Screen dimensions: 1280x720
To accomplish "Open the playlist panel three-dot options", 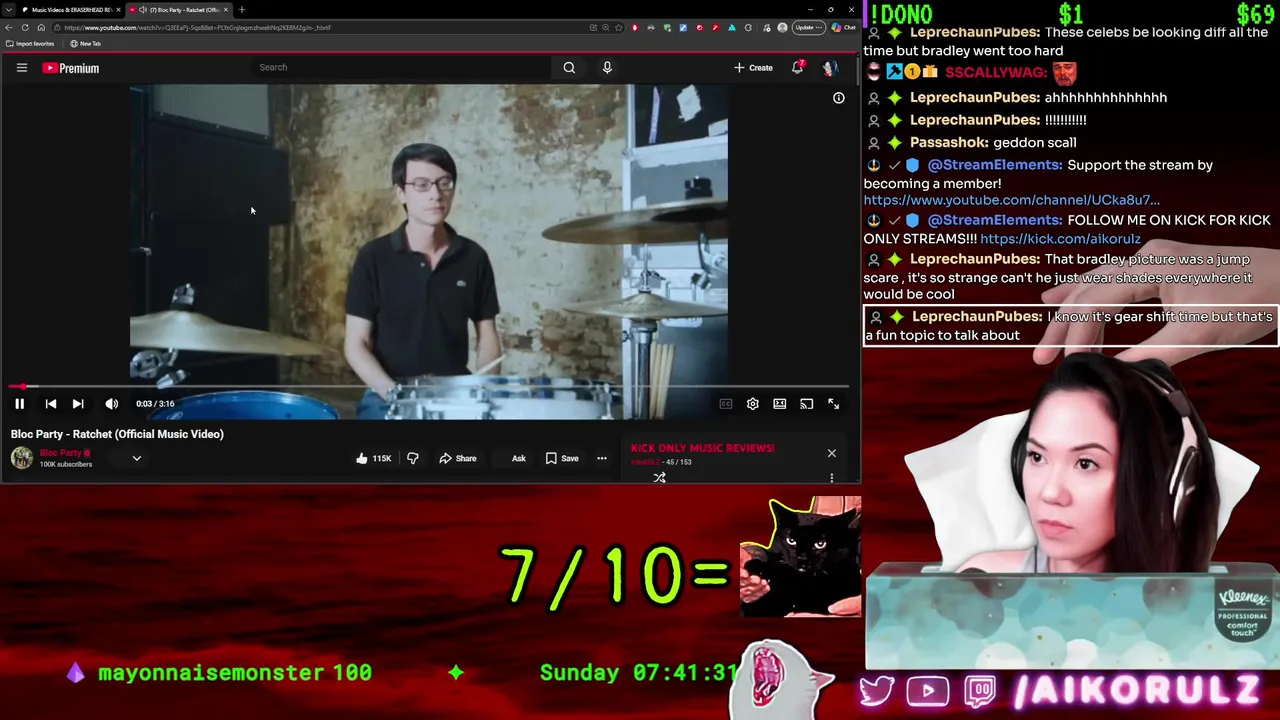I will tap(831, 478).
